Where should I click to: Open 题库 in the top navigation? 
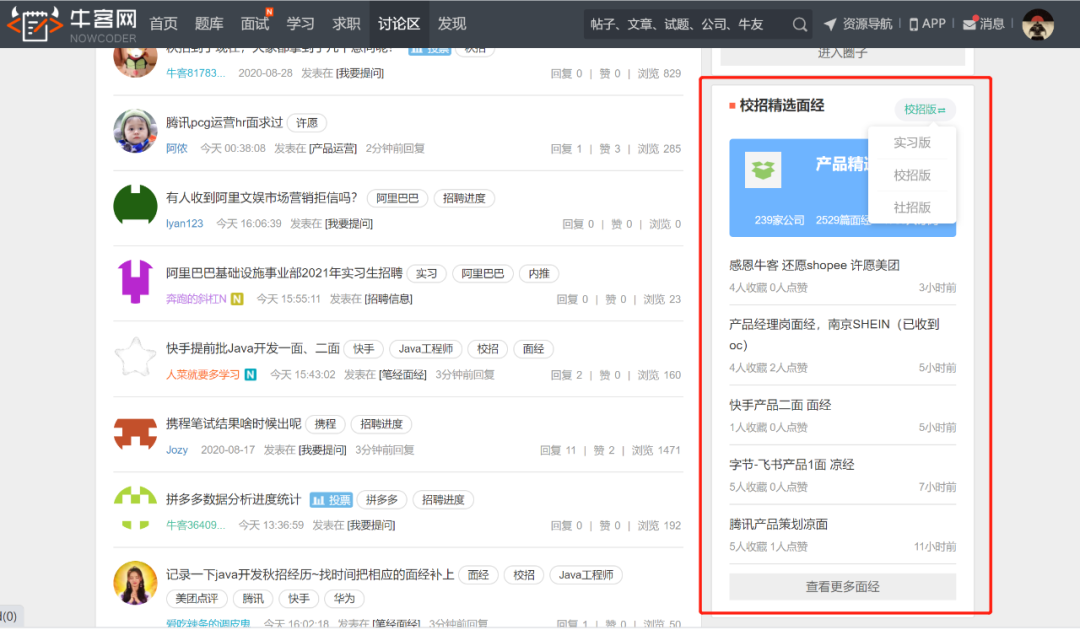209,24
